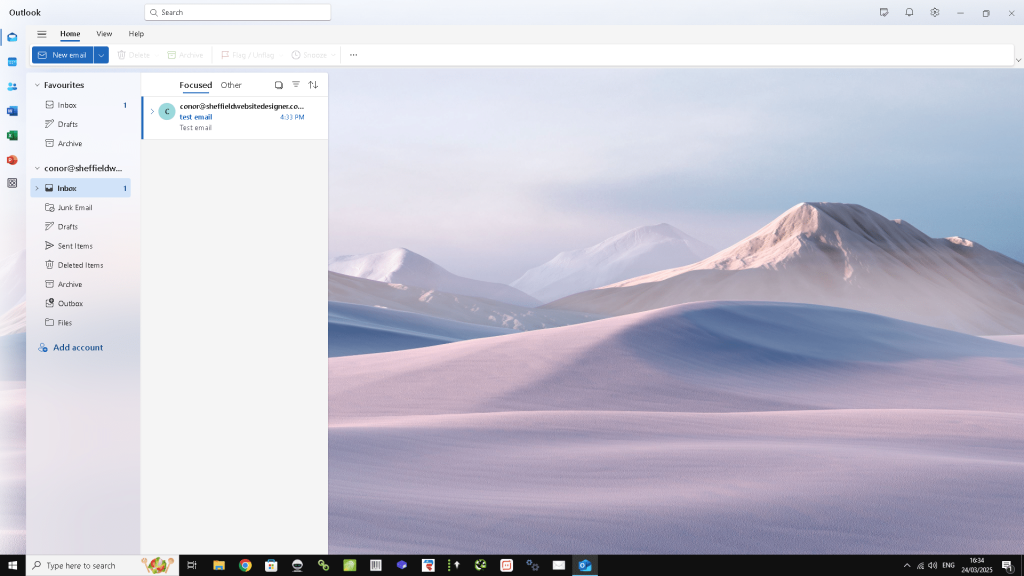
Task: Collapse the conor@sheffieldw... account section
Action: pos(37,168)
